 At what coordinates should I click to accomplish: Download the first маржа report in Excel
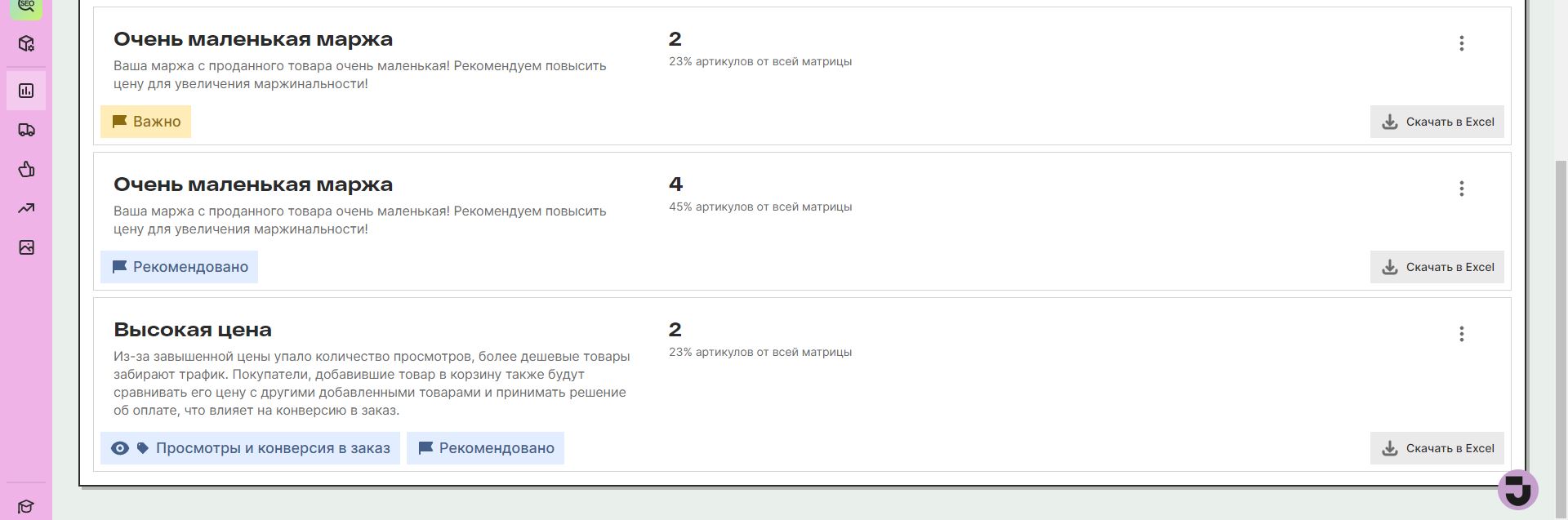(1437, 122)
